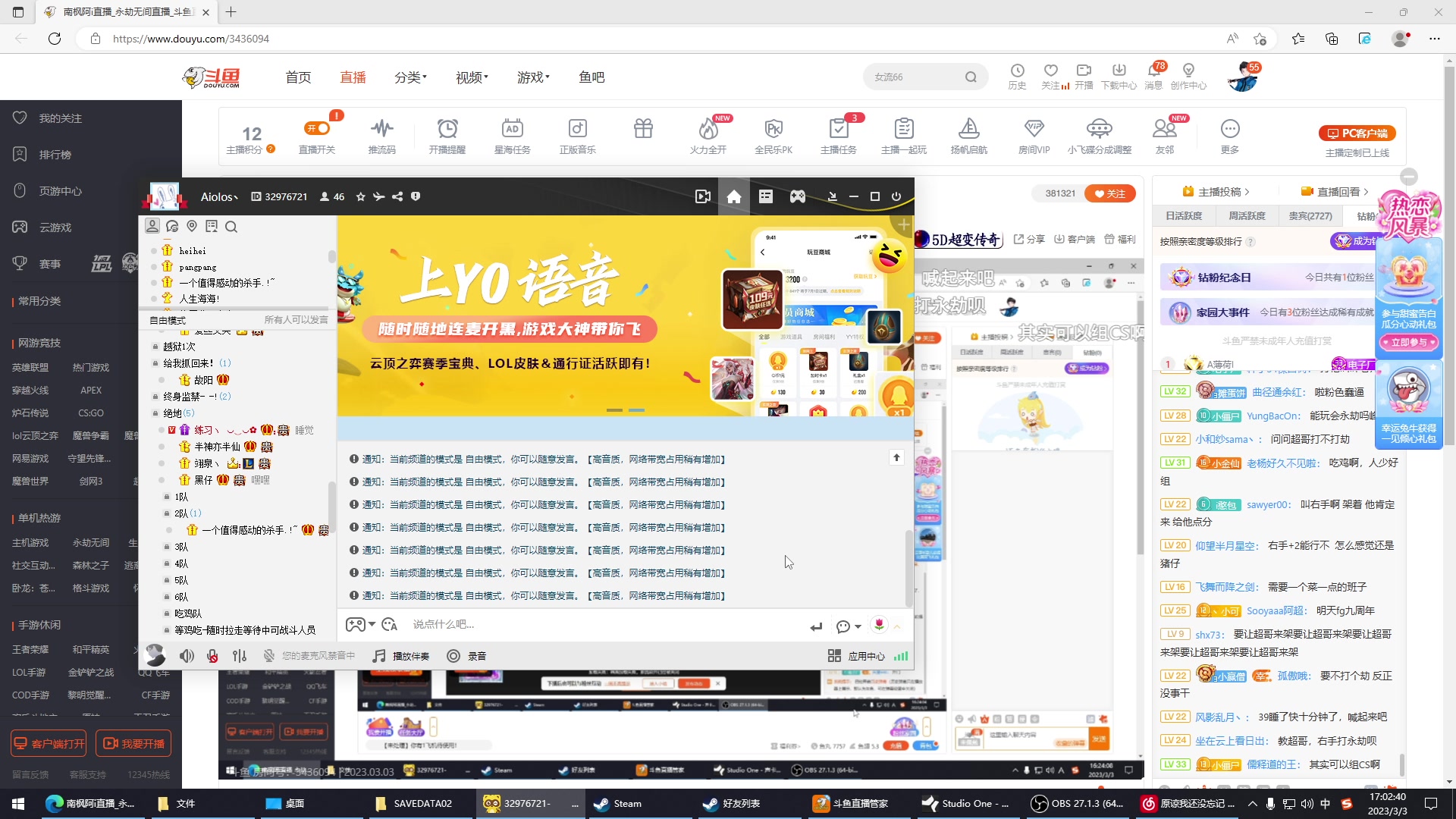Image resolution: width=1456 pixels, height=819 pixels.
Task: Open 更多 more tools
Action: (x=1230, y=136)
